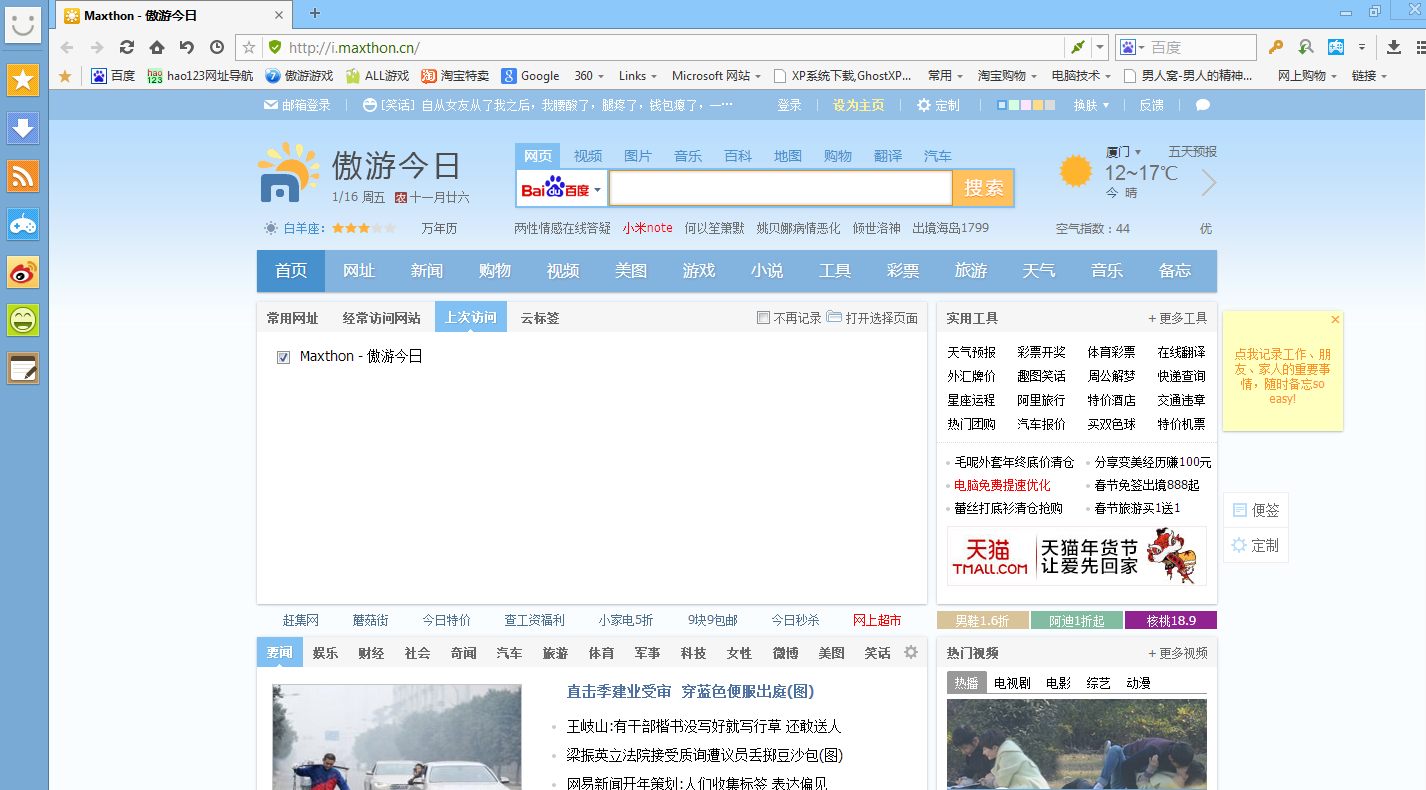Open the Downloads sidebar panel

(x=23, y=128)
